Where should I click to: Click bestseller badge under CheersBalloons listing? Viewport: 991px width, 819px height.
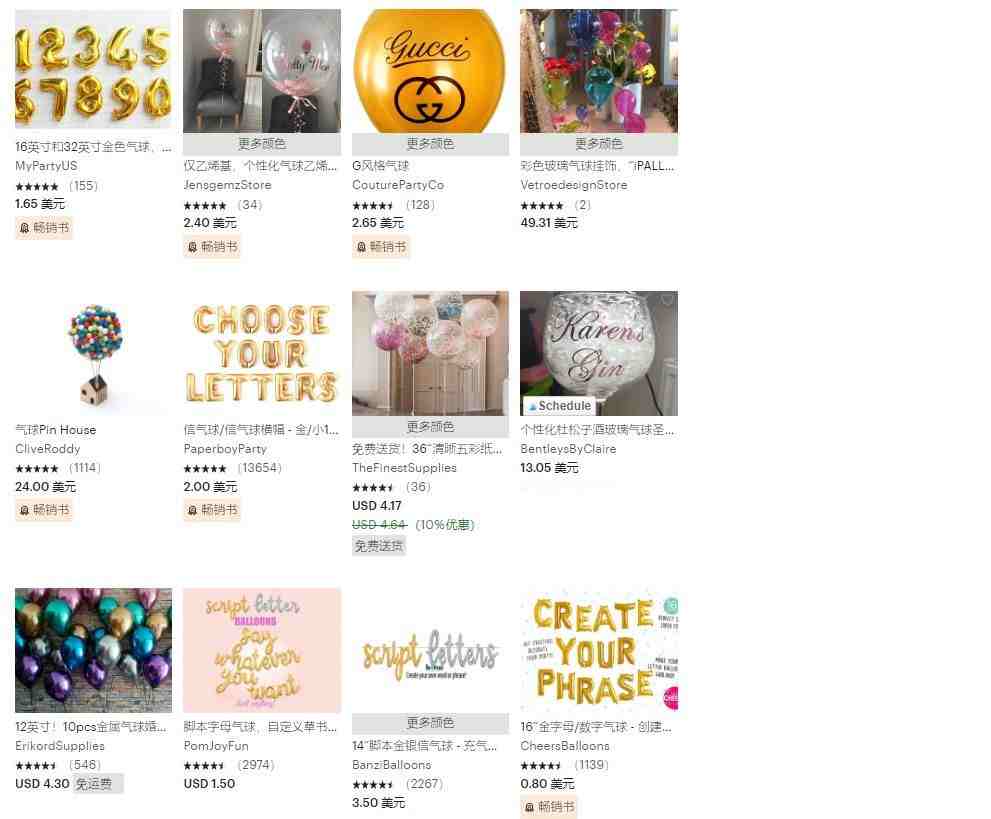549,807
